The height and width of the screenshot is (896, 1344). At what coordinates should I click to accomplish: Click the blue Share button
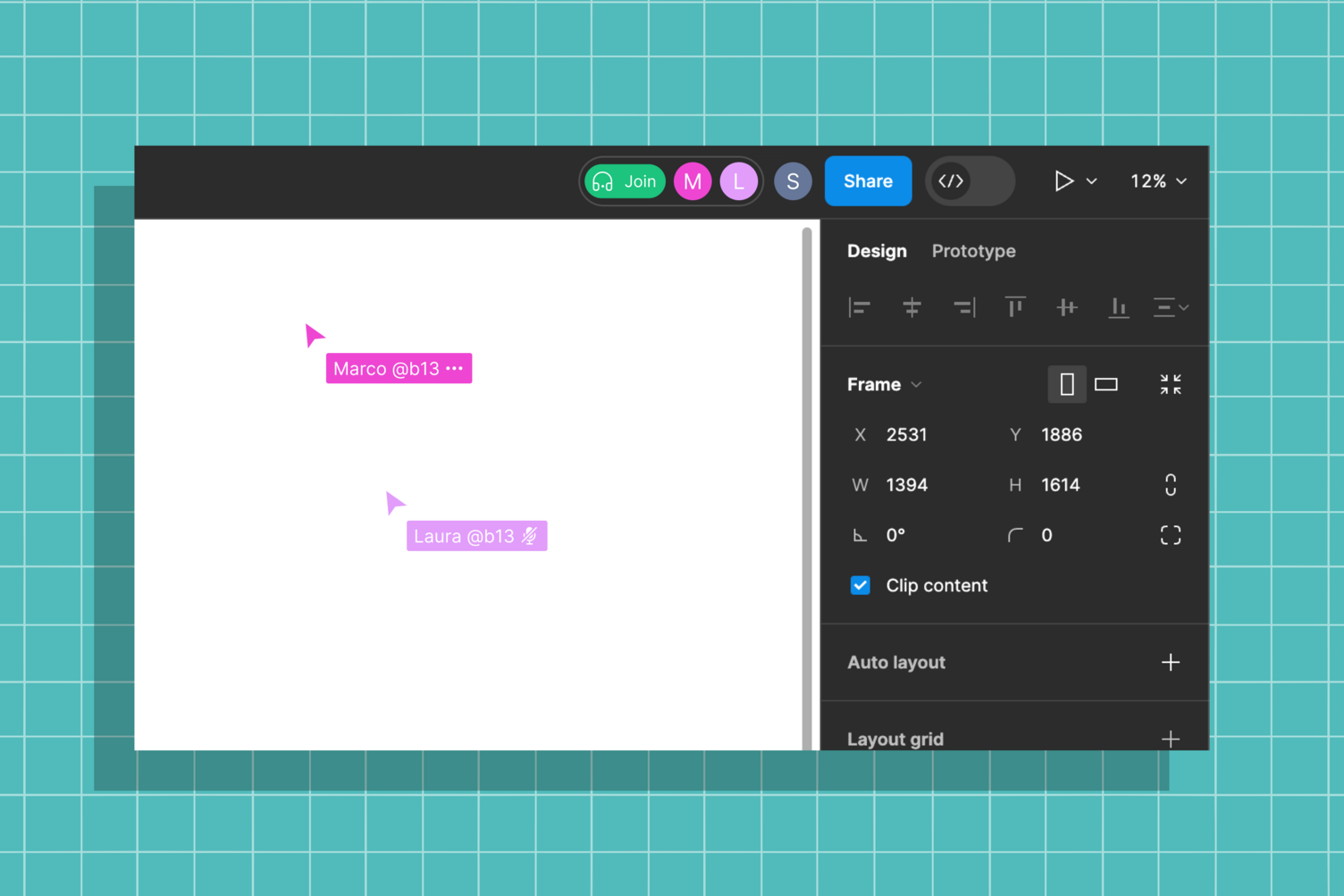coord(867,180)
